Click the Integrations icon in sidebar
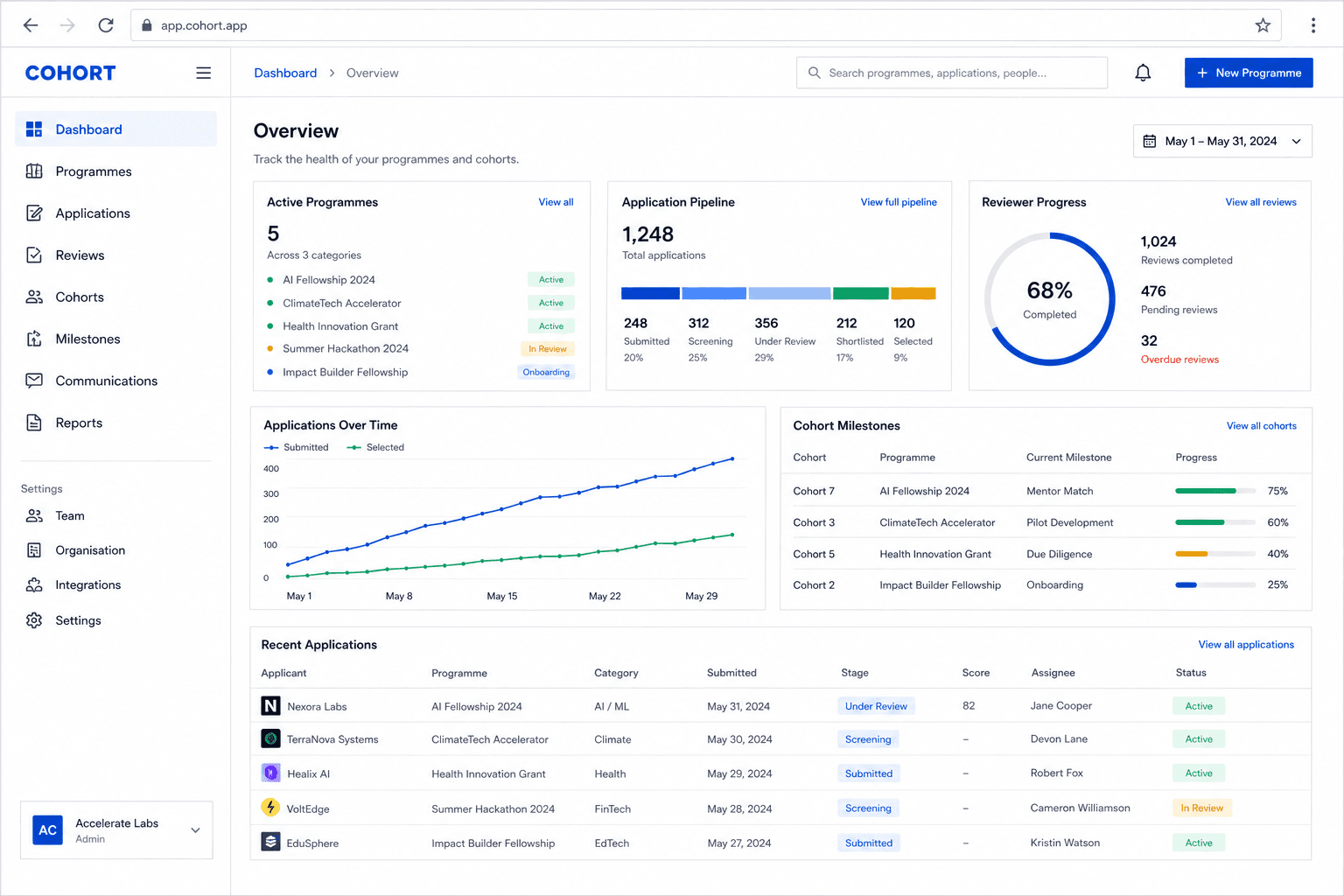The width and height of the screenshot is (1344, 896). coord(34,585)
